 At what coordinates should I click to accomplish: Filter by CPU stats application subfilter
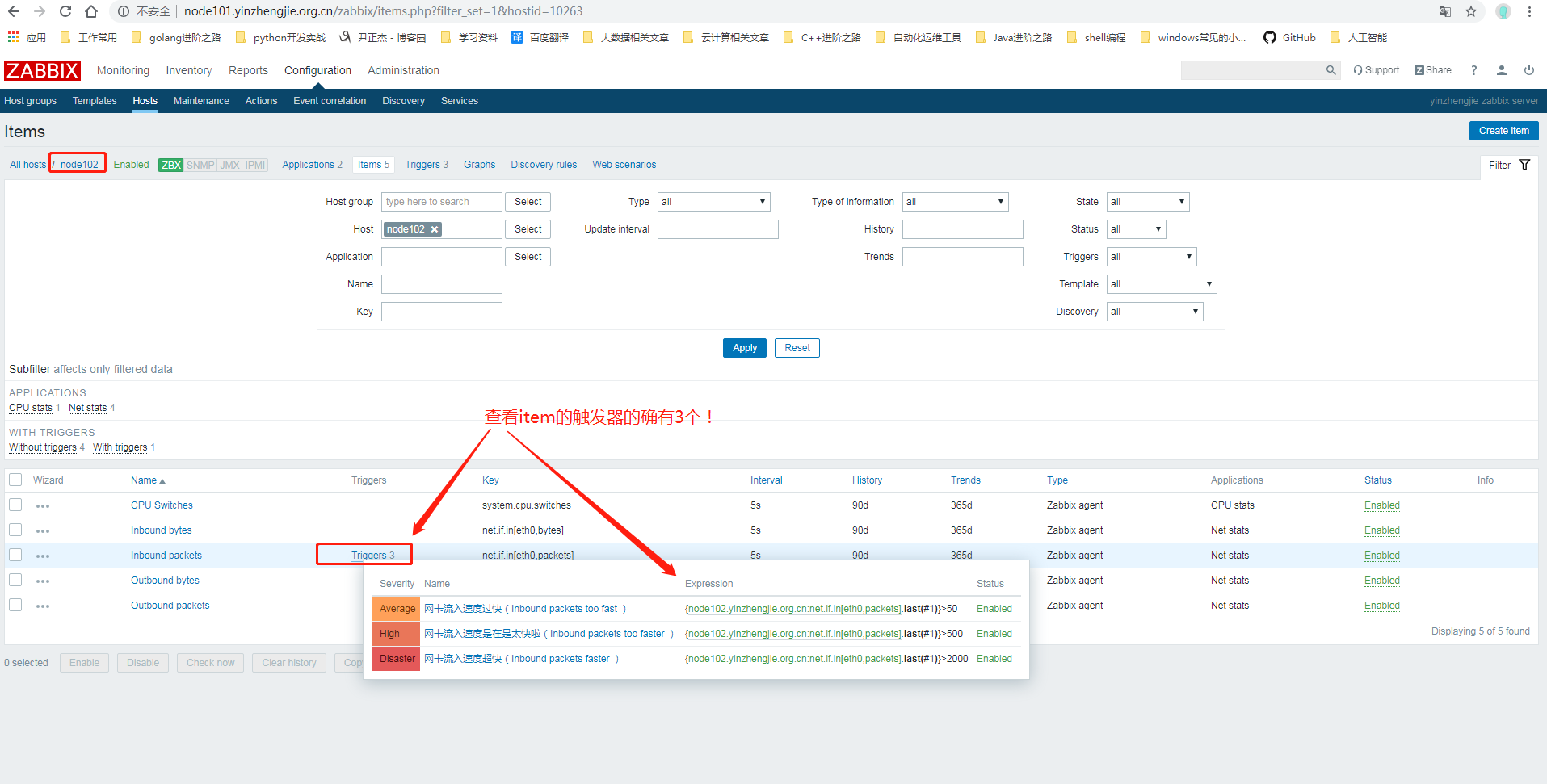31,408
